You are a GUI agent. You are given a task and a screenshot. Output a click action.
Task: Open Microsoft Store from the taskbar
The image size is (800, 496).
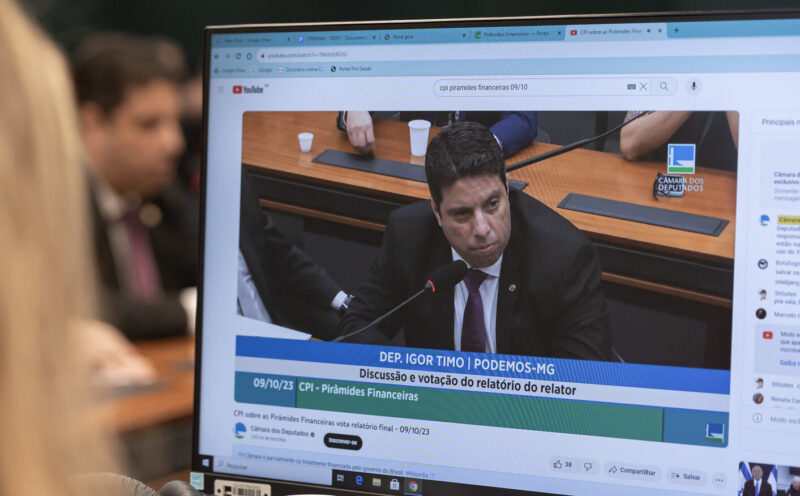pos(394,484)
